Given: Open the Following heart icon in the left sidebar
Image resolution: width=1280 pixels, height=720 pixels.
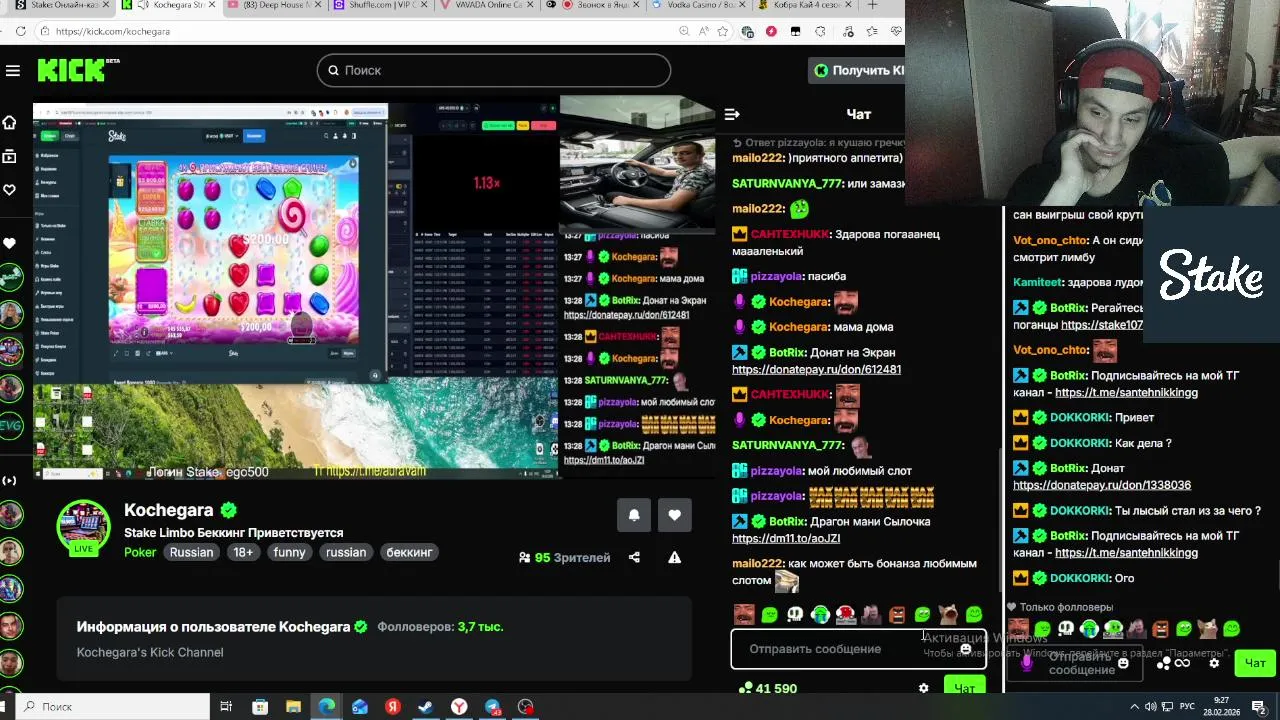Looking at the screenshot, I should pyautogui.click(x=10, y=190).
